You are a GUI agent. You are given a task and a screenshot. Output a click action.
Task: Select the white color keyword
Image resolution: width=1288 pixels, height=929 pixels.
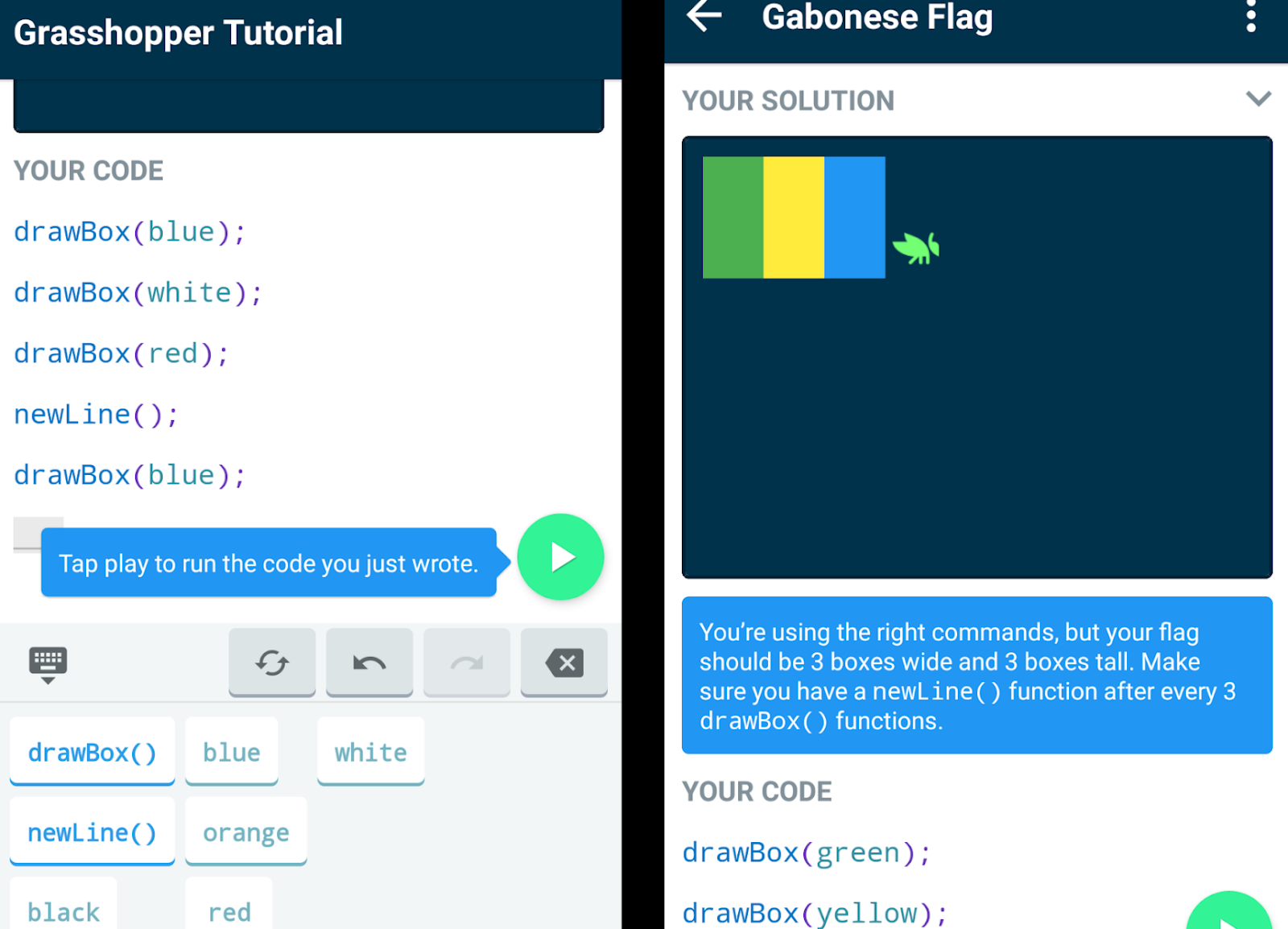370,751
